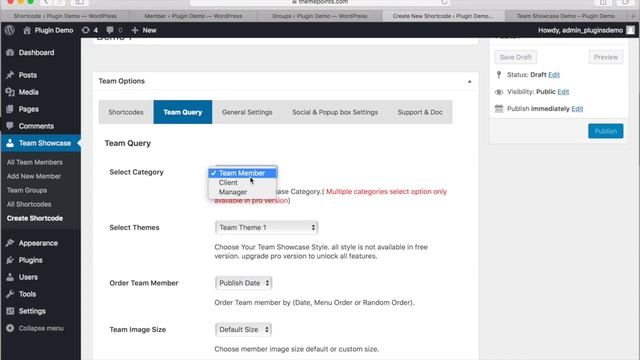Open Team Groups submenu
Screen dimensions: 640x360
(x=27, y=190)
